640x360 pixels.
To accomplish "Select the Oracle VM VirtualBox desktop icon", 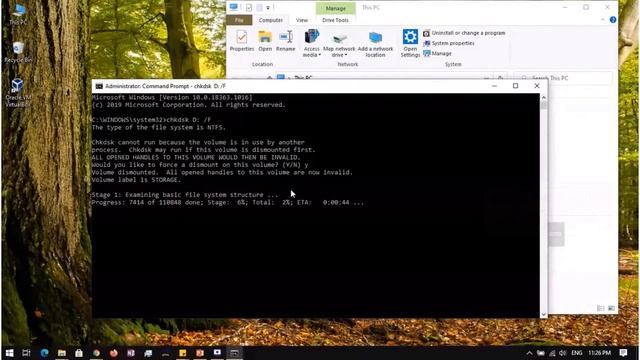I will pyautogui.click(x=18, y=93).
